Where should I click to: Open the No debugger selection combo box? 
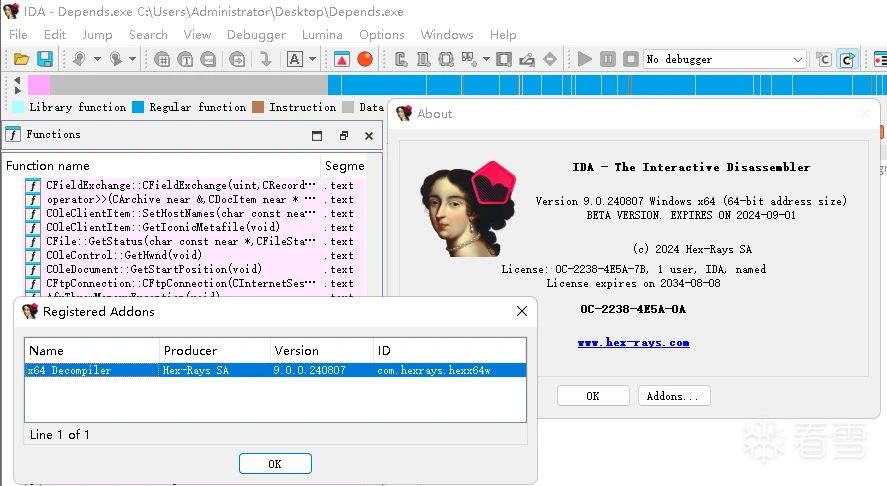coord(725,59)
